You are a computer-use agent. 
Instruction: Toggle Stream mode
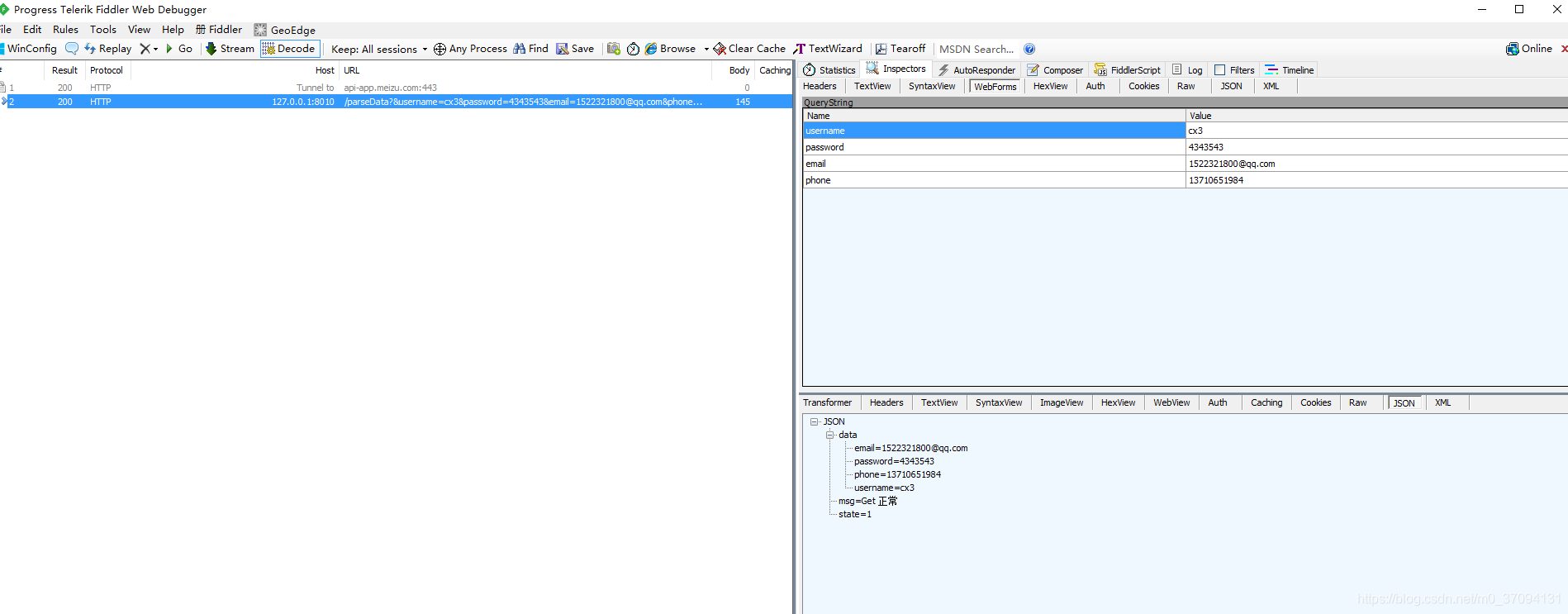230,49
